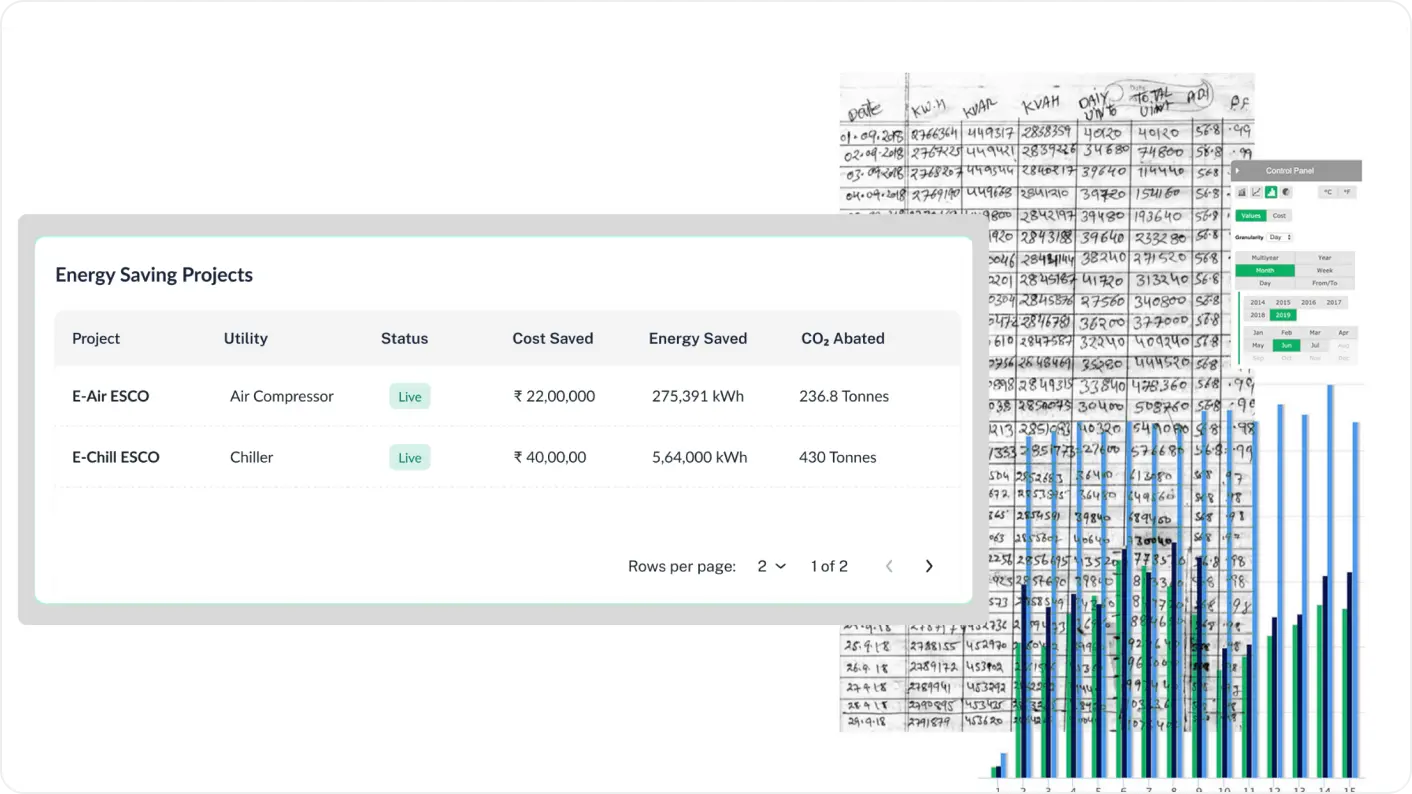Viewport: 1412px width, 794px height.
Task: Collapse the Control Panel with its arrow
Action: point(1238,171)
